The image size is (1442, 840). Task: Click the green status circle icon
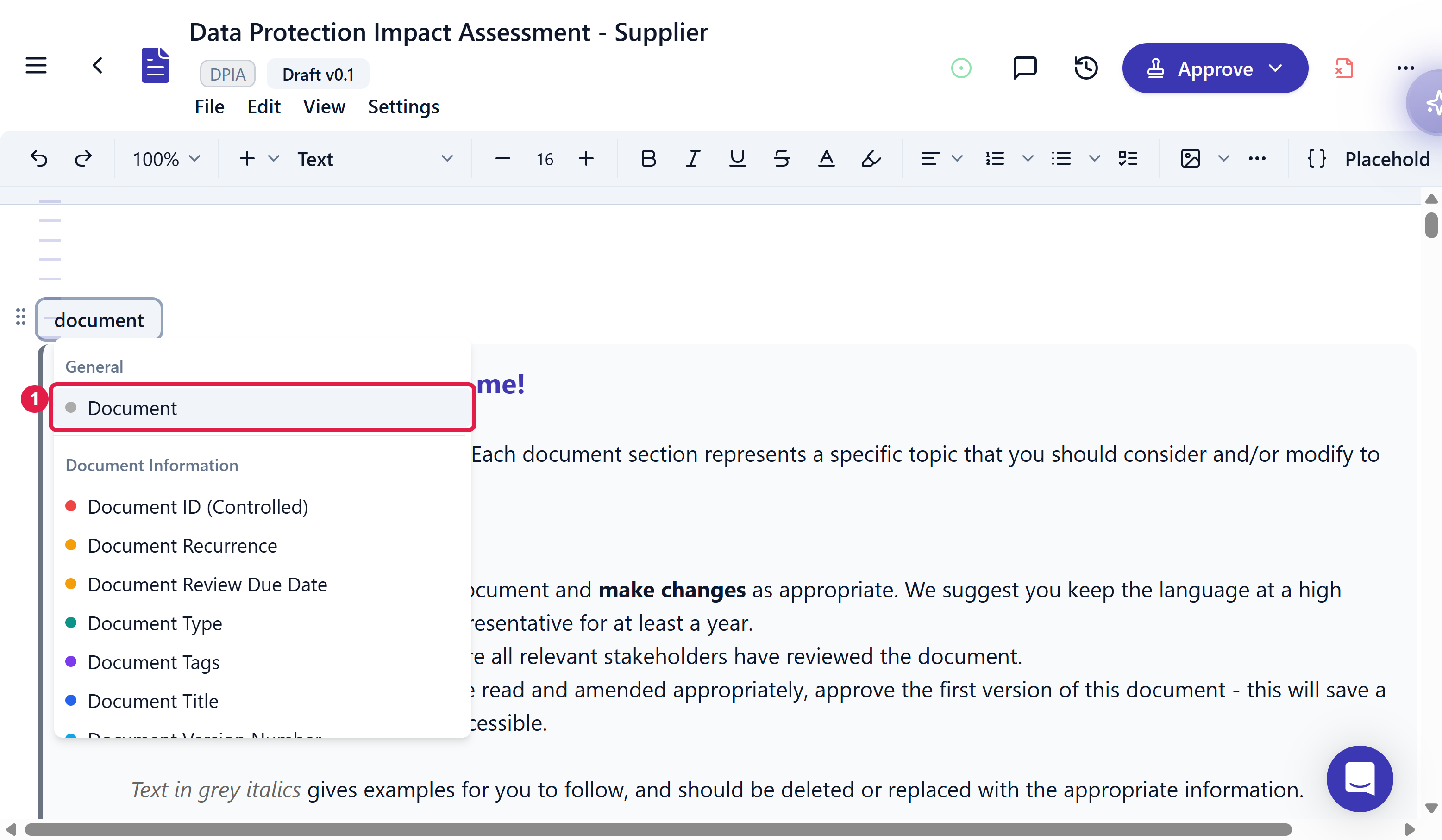click(x=961, y=68)
